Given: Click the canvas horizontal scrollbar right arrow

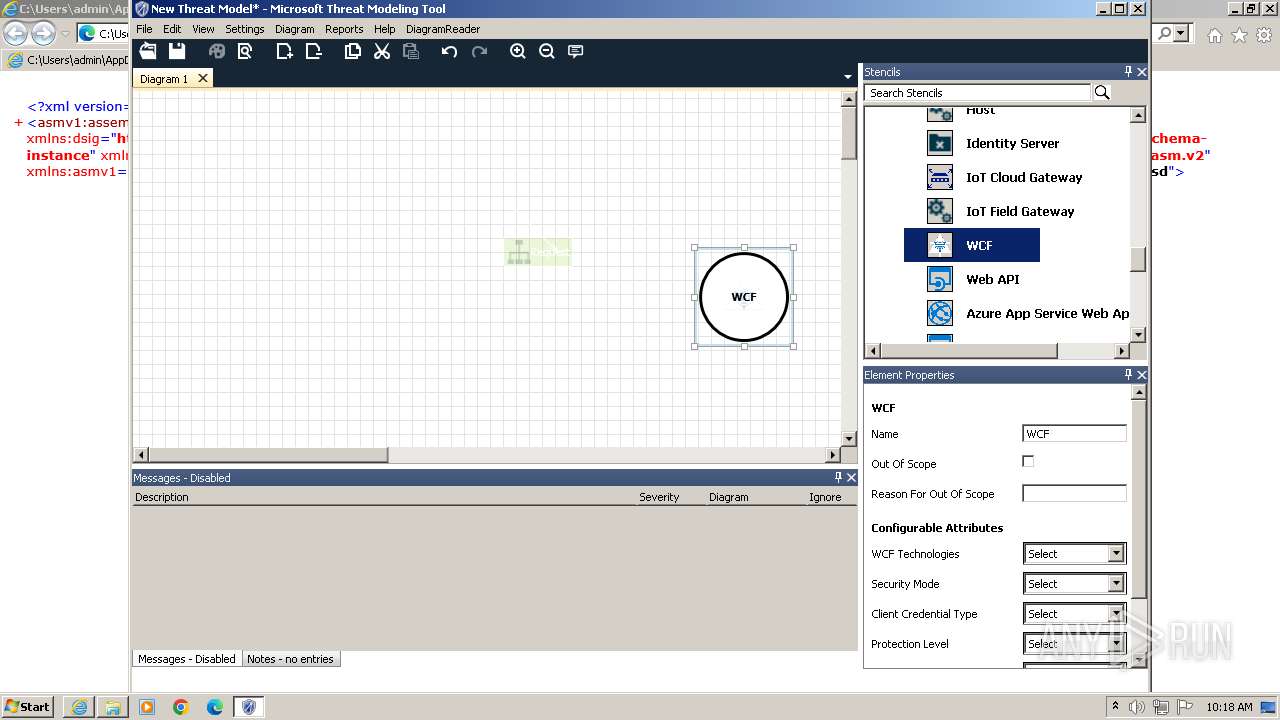Looking at the screenshot, I should pyautogui.click(x=834, y=455).
